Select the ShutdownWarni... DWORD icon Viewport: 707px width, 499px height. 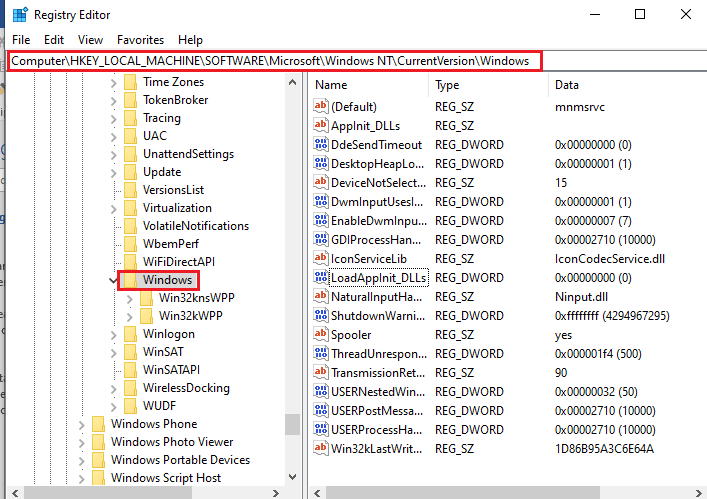click(321, 316)
